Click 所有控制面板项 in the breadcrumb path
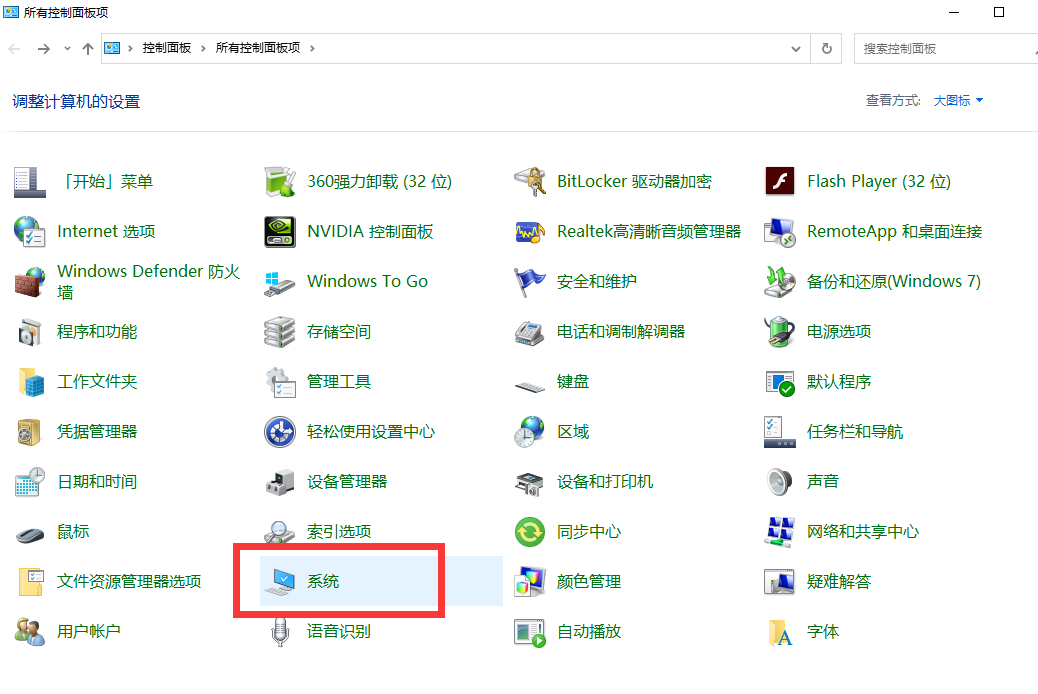Viewport: 1038px width, 694px height. [x=260, y=48]
